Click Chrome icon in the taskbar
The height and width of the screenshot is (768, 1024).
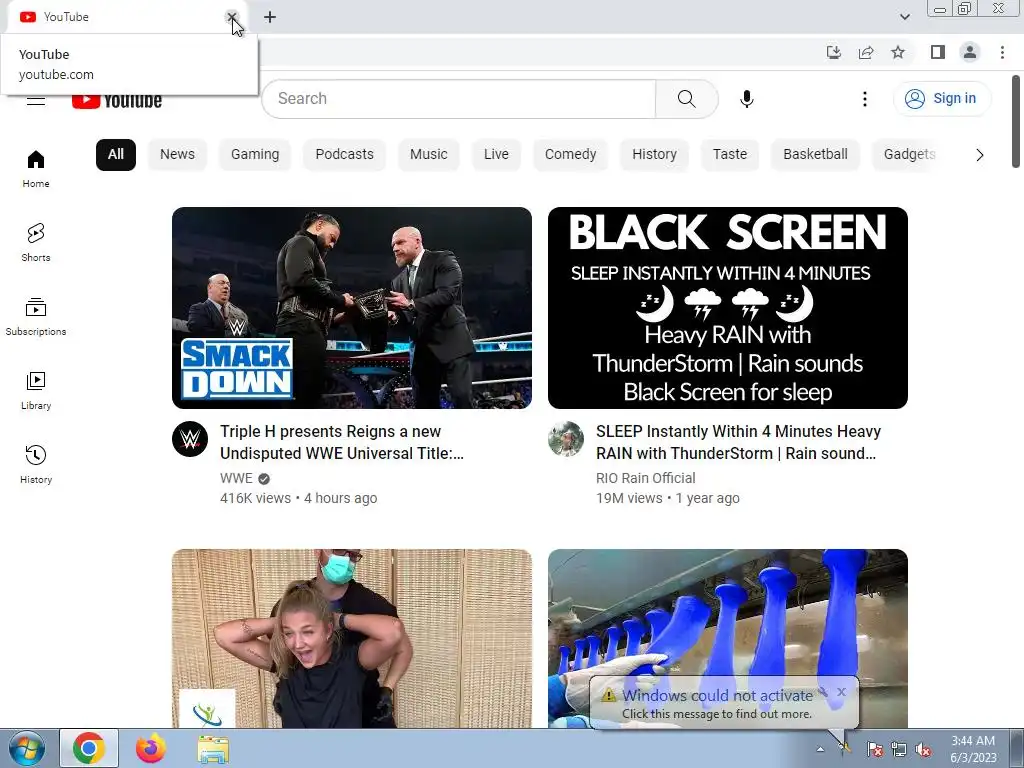pyautogui.click(x=89, y=748)
